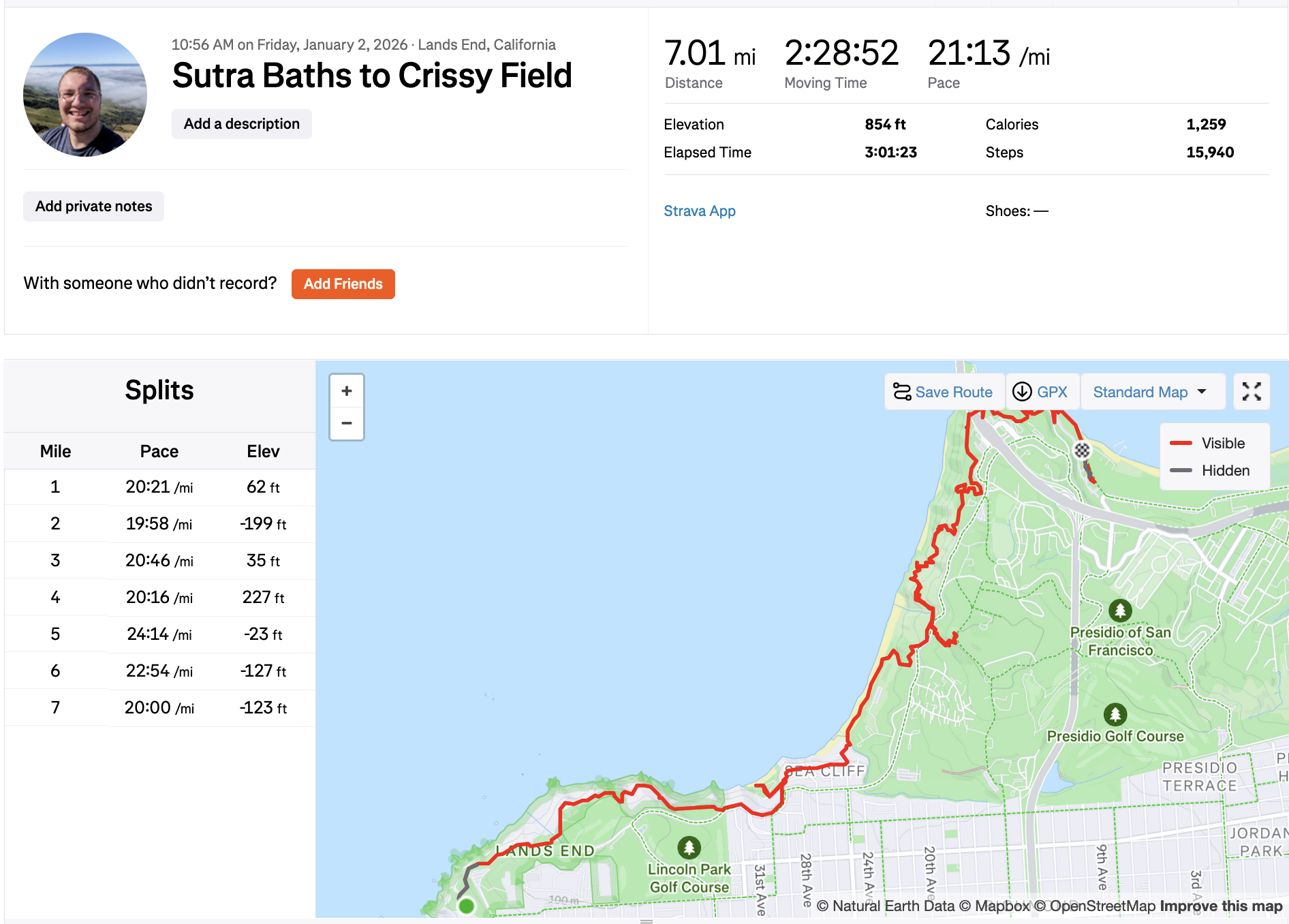
Task: Save Route from this activity
Action: (x=944, y=392)
